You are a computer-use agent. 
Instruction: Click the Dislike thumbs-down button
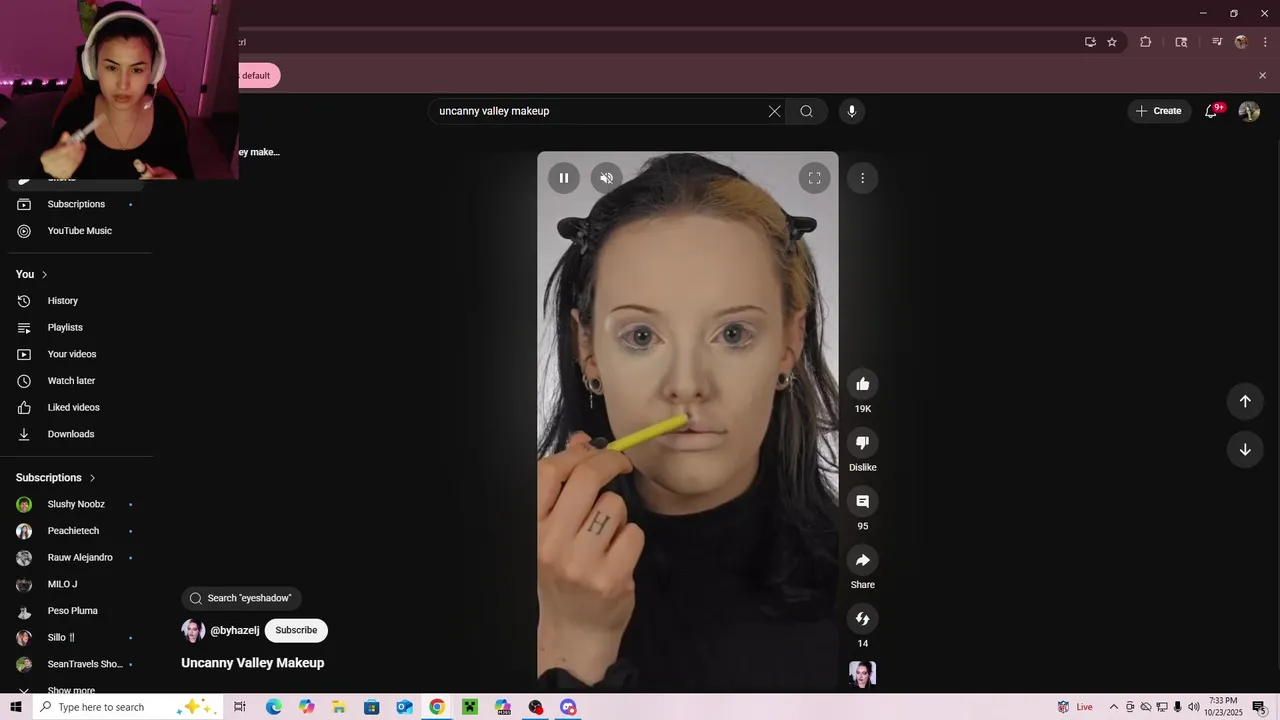coord(863,442)
